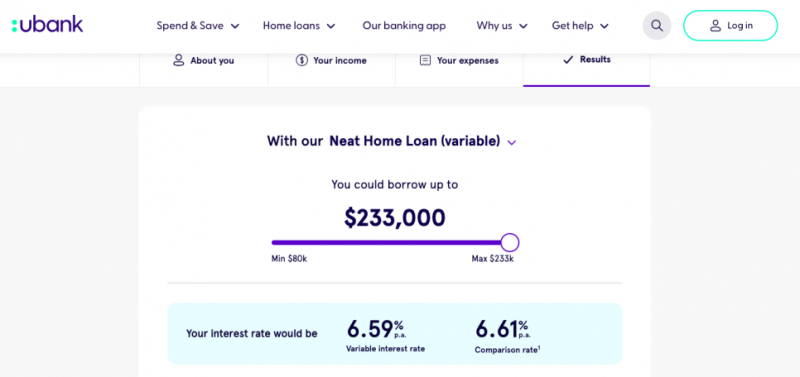The width and height of the screenshot is (800, 377).
Task: Click the ubank logo
Action: [47, 24]
